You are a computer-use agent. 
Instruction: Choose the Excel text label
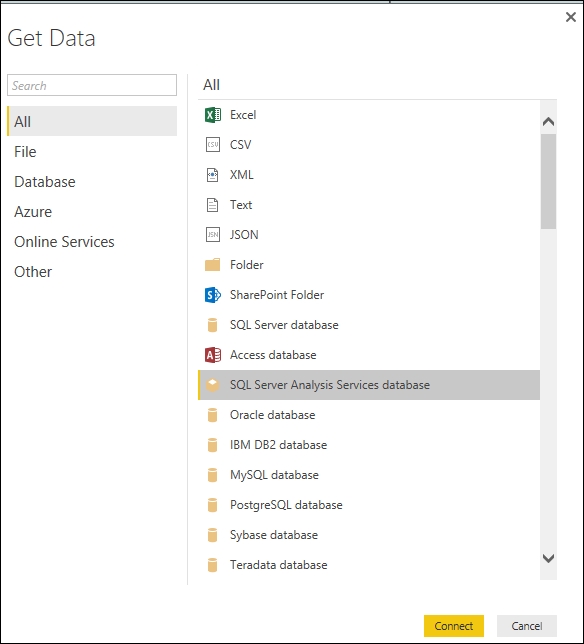coord(243,115)
